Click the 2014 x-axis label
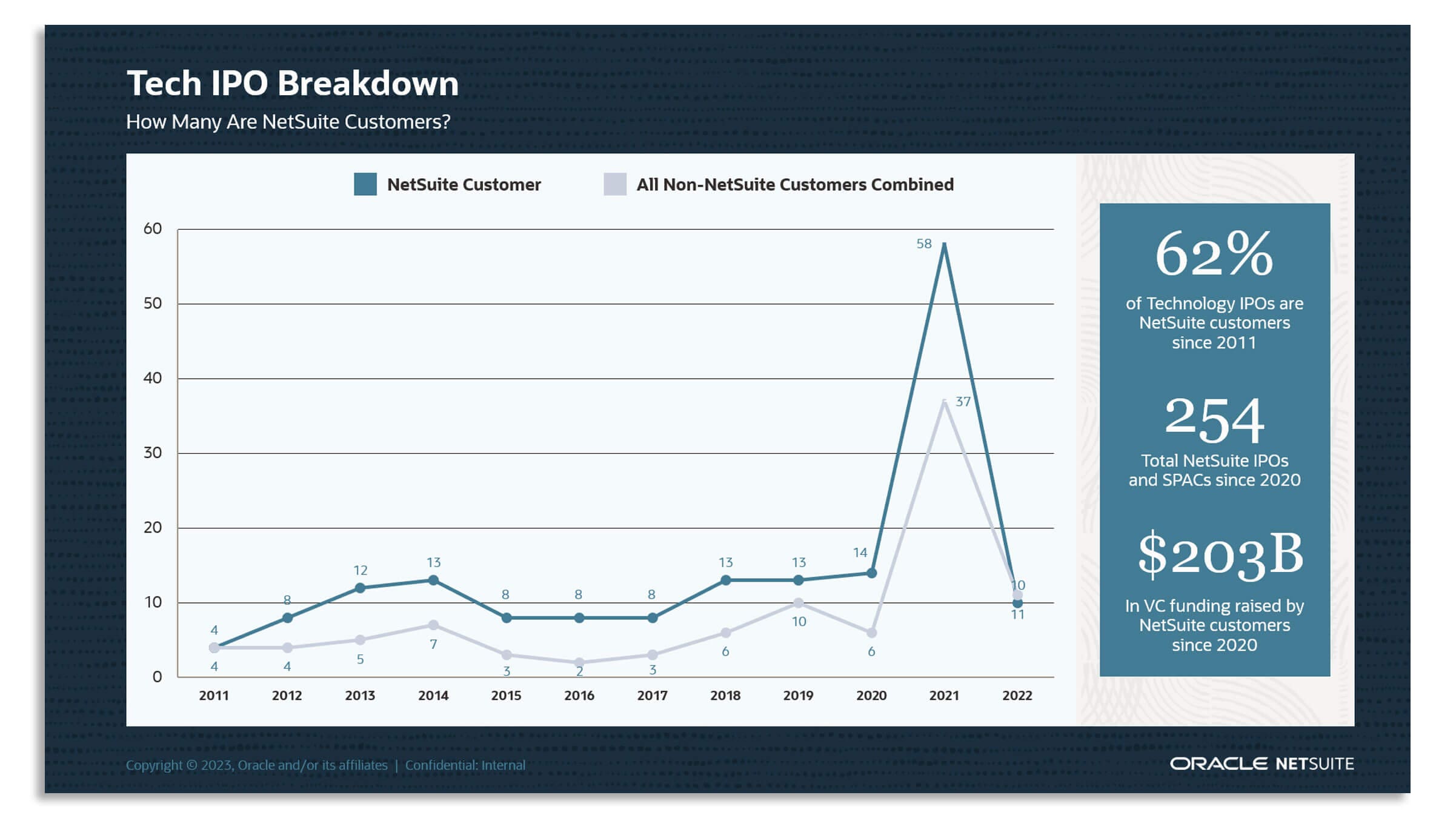 433,695
